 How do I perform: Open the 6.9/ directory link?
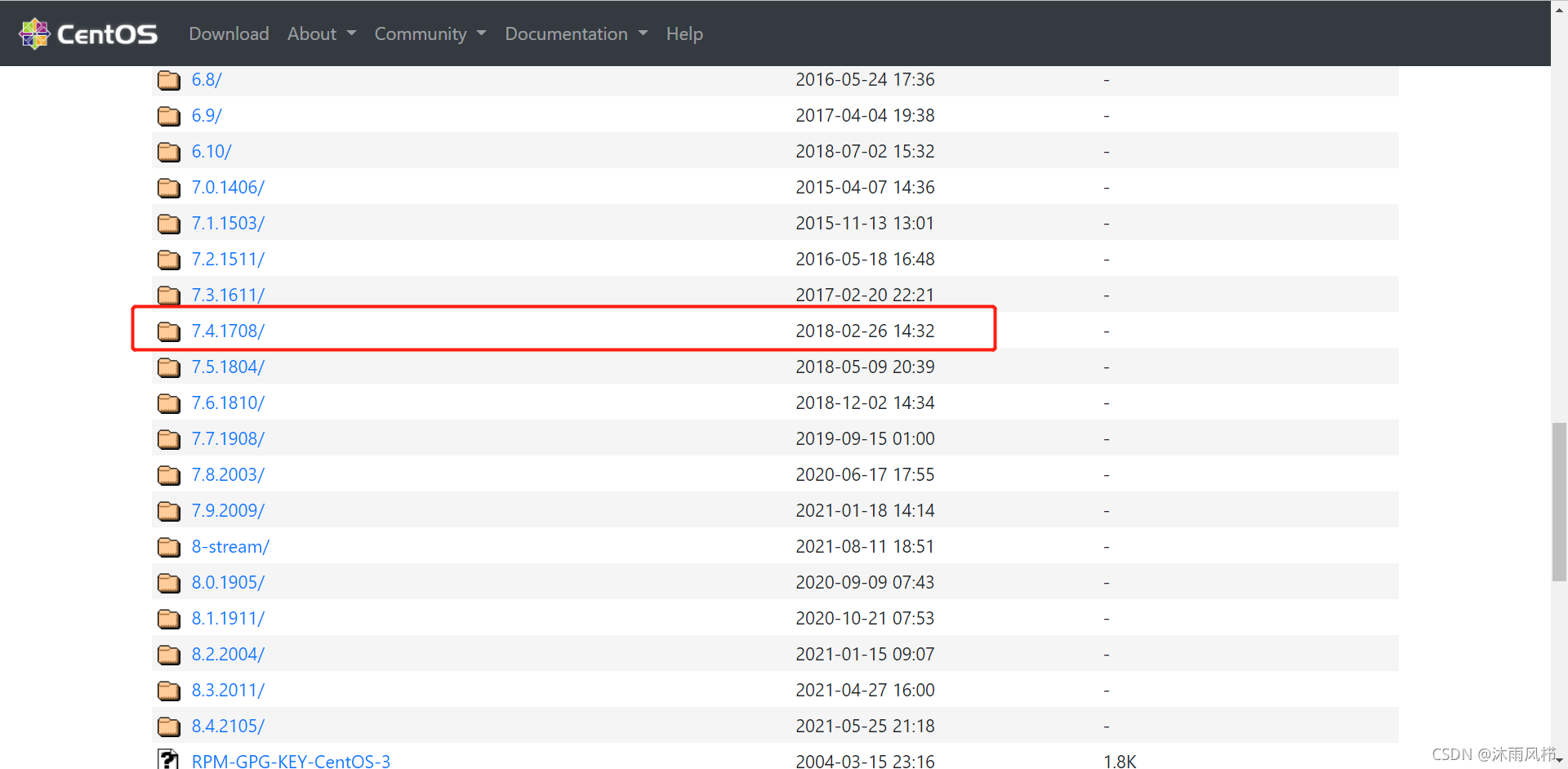point(207,115)
